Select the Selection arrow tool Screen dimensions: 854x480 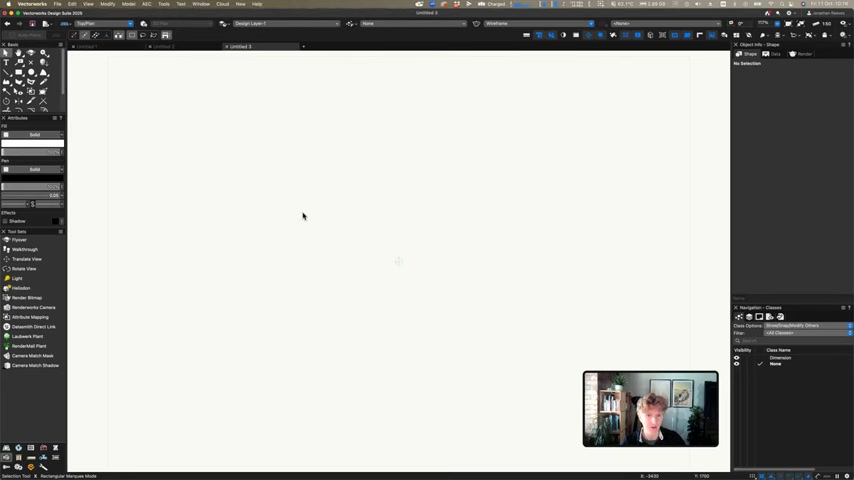6,53
